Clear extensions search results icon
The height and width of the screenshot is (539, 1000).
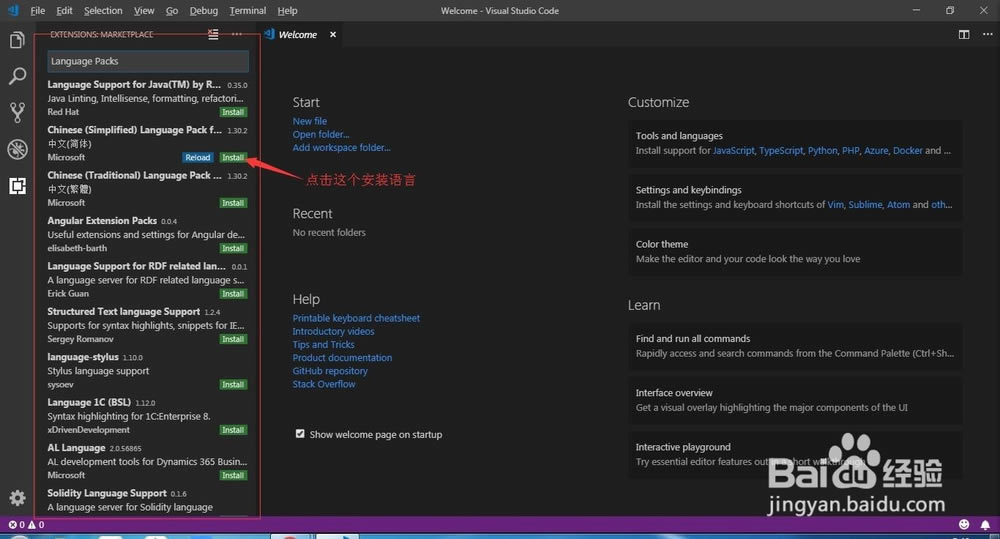pyautogui.click(x=213, y=34)
